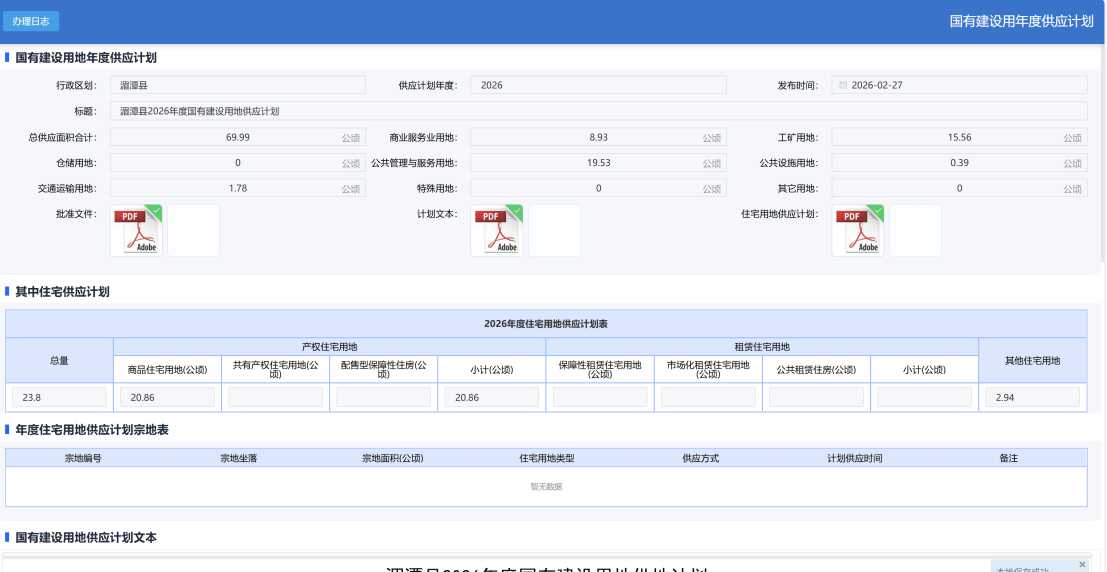Click the 计划供应时间 column header
The height and width of the screenshot is (572, 1107).
pyautogui.click(x=854, y=458)
